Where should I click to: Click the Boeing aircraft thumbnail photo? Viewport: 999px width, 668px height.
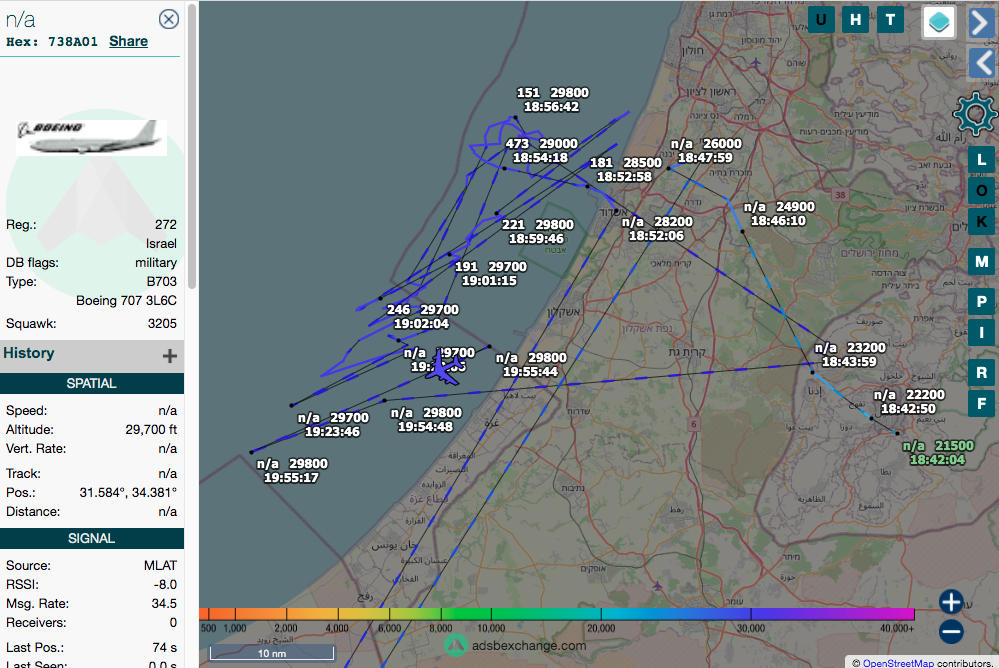(x=92, y=138)
